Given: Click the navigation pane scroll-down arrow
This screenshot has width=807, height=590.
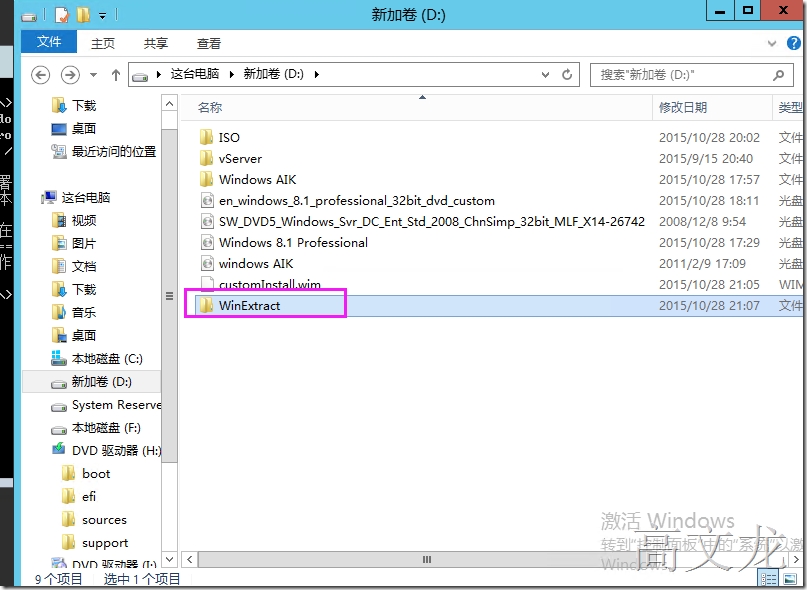Looking at the screenshot, I should pyautogui.click(x=169, y=559).
